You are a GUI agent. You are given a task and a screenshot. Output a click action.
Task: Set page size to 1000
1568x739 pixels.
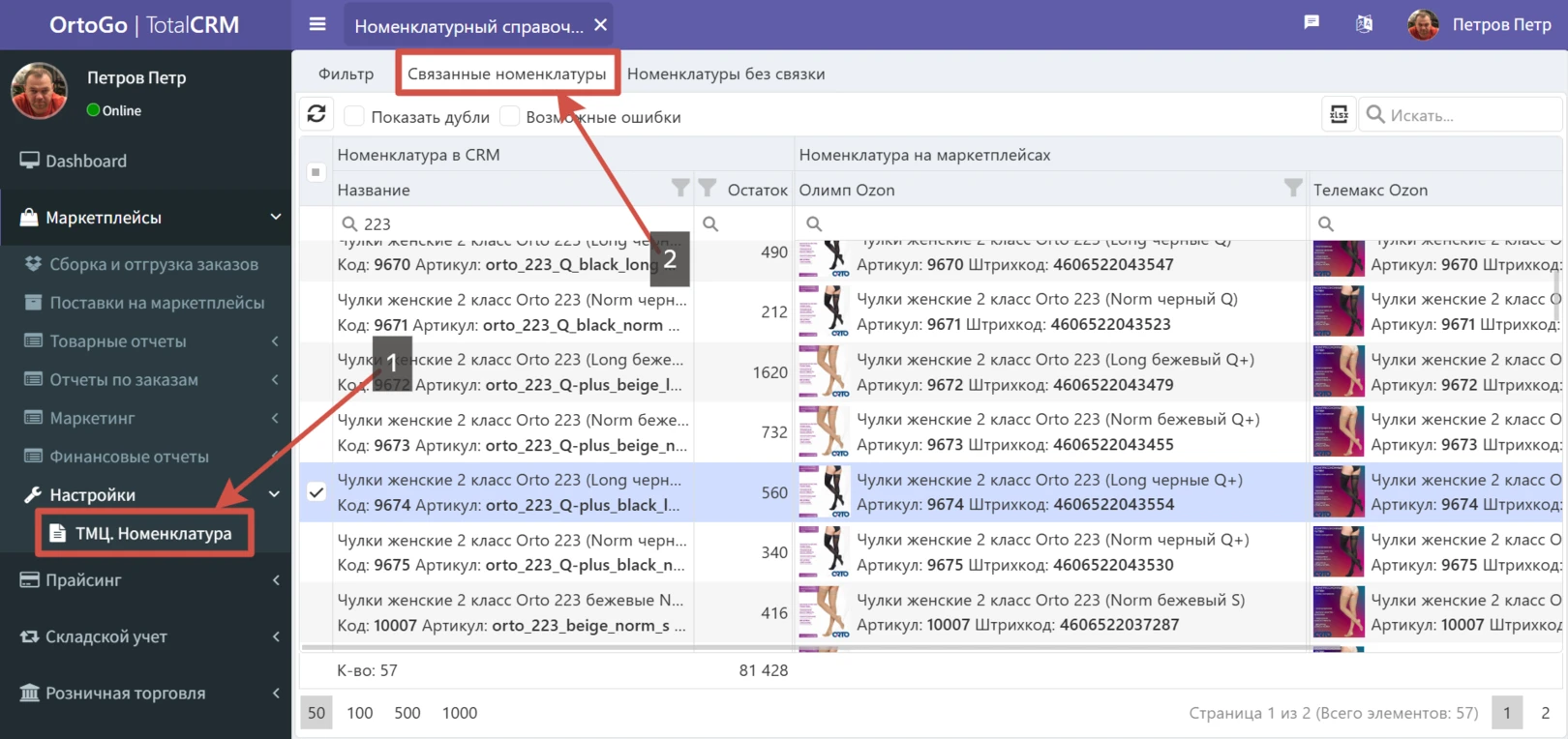coord(460,713)
